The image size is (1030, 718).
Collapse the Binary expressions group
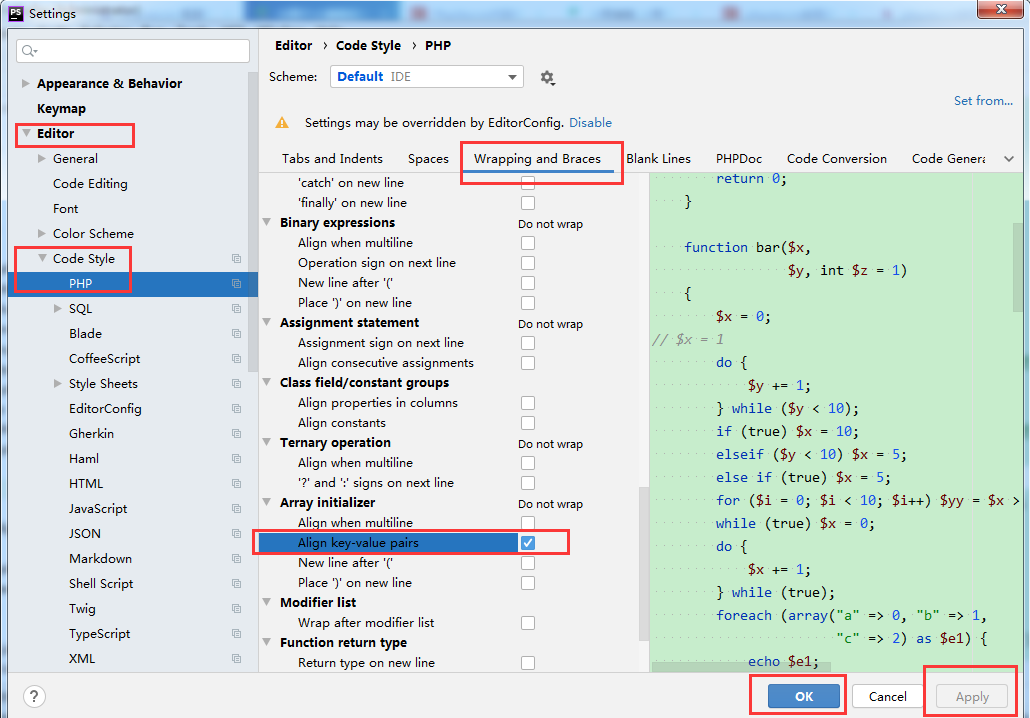[267, 222]
